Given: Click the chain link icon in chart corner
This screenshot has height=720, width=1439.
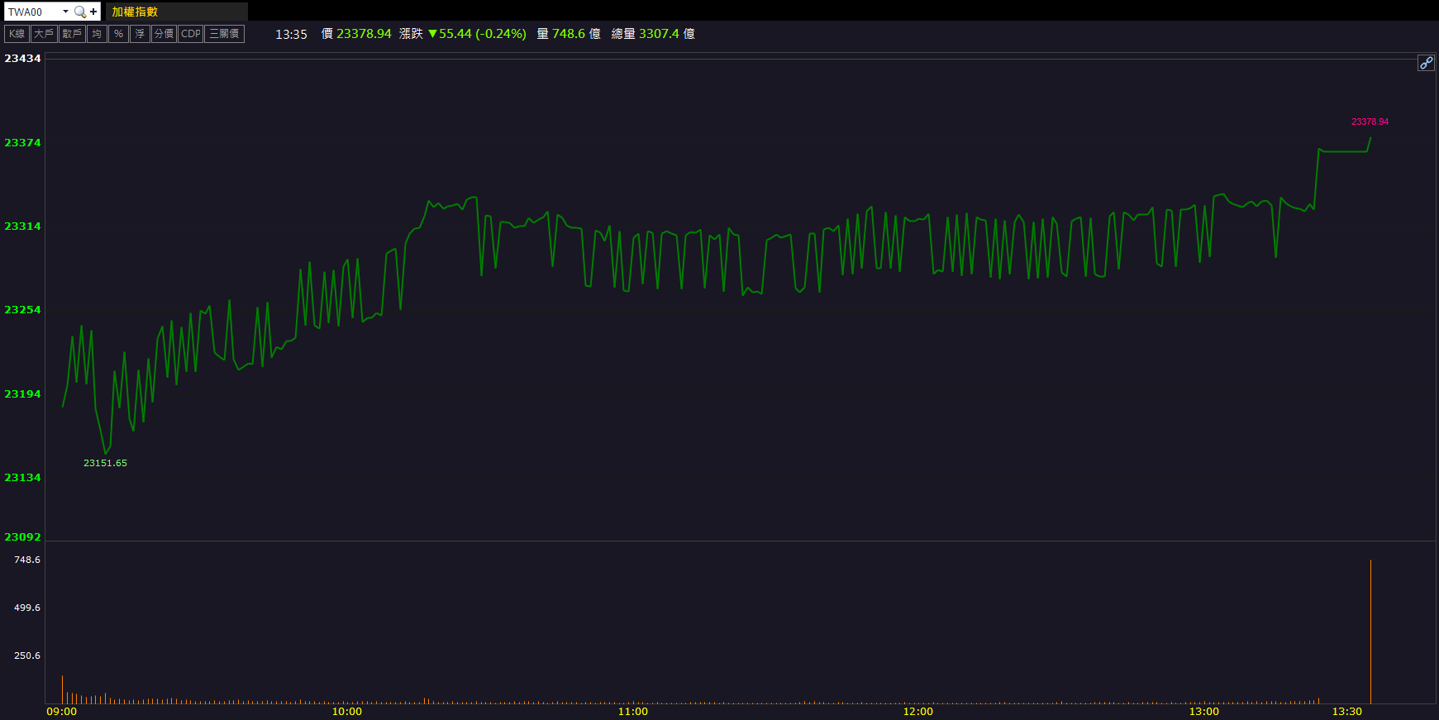Looking at the screenshot, I should pyautogui.click(x=1426, y=63).
